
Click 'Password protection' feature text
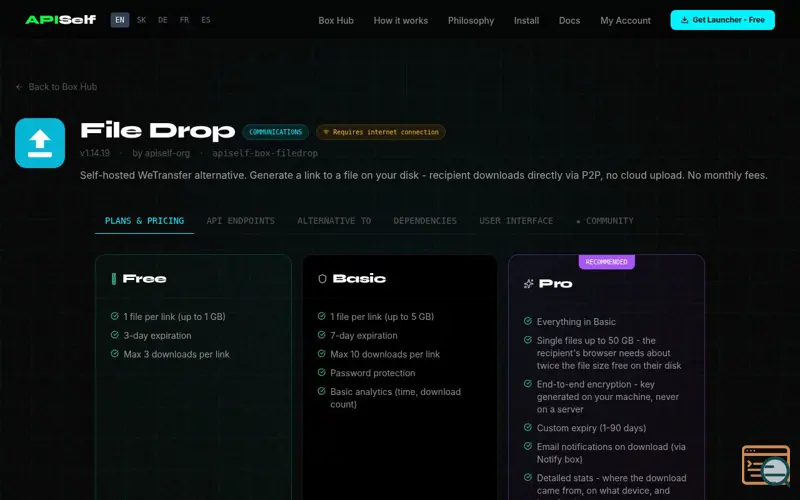372,373
